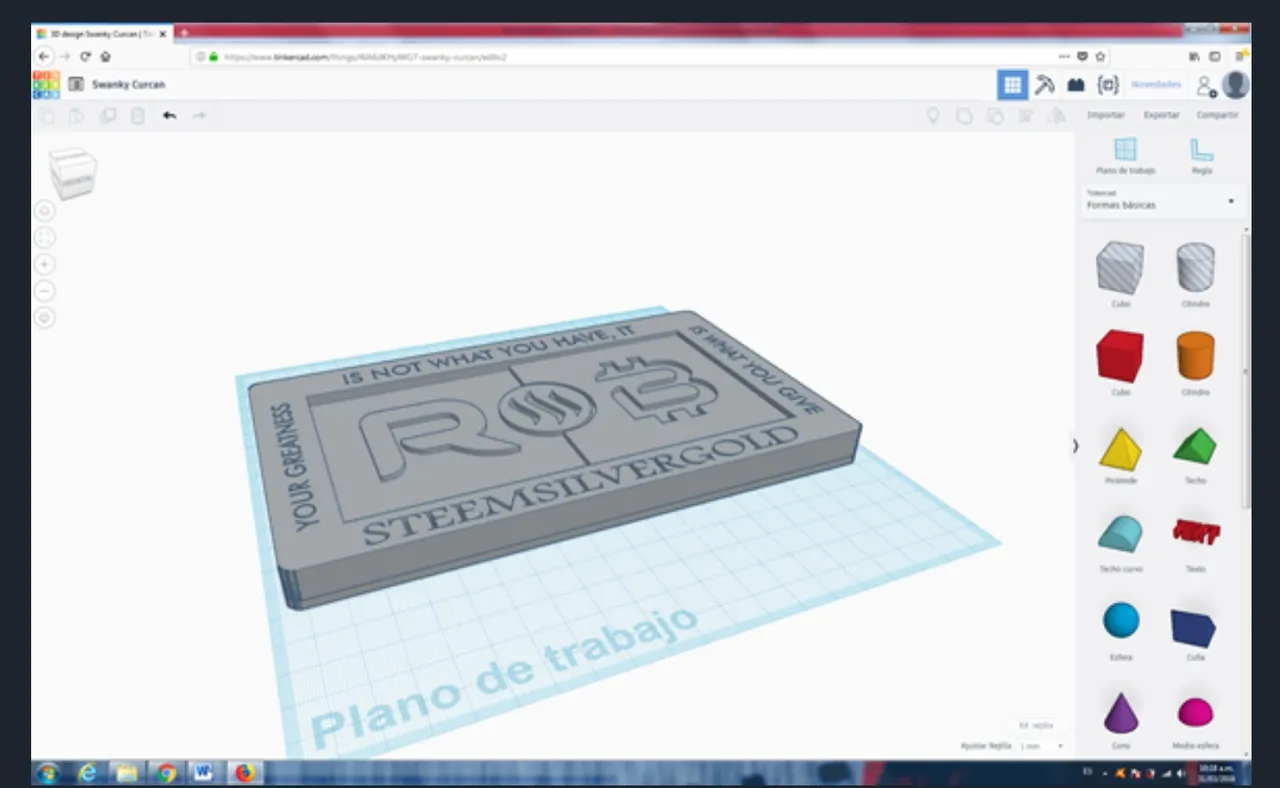
Task: Click the Delete trash icon in the toolbar
Action: tap(138, 116)
